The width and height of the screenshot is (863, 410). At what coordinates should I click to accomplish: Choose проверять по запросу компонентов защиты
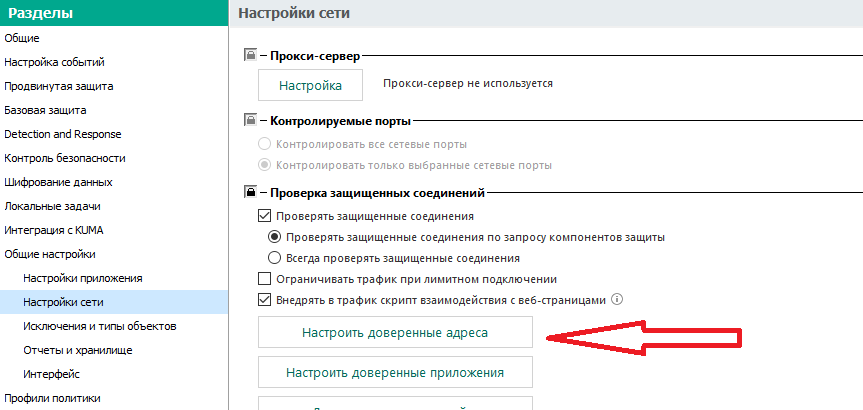pyautogui.click(x=275, y=237)
